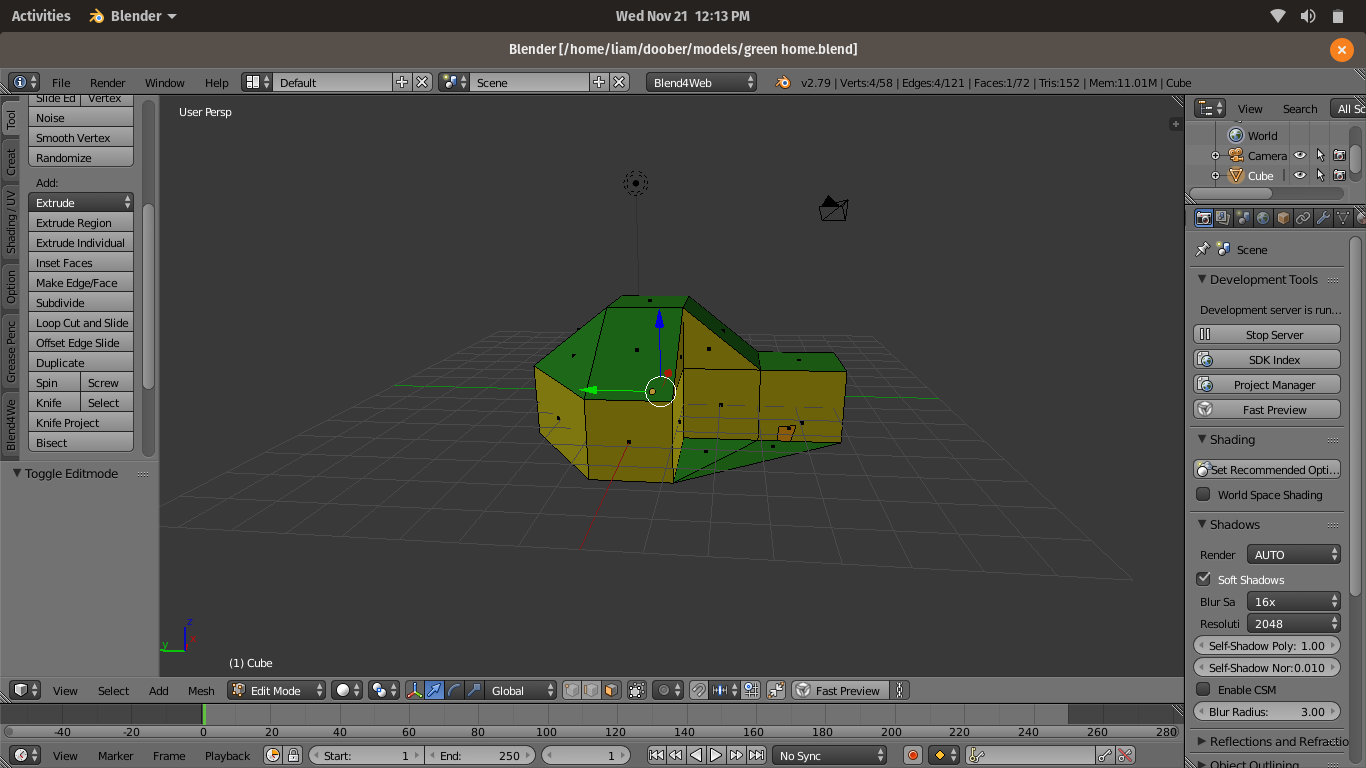The width and height of the screenshot is (1366, 768).
Task: Open the Constraints chain-link tab
Action: coord(1303,218)
